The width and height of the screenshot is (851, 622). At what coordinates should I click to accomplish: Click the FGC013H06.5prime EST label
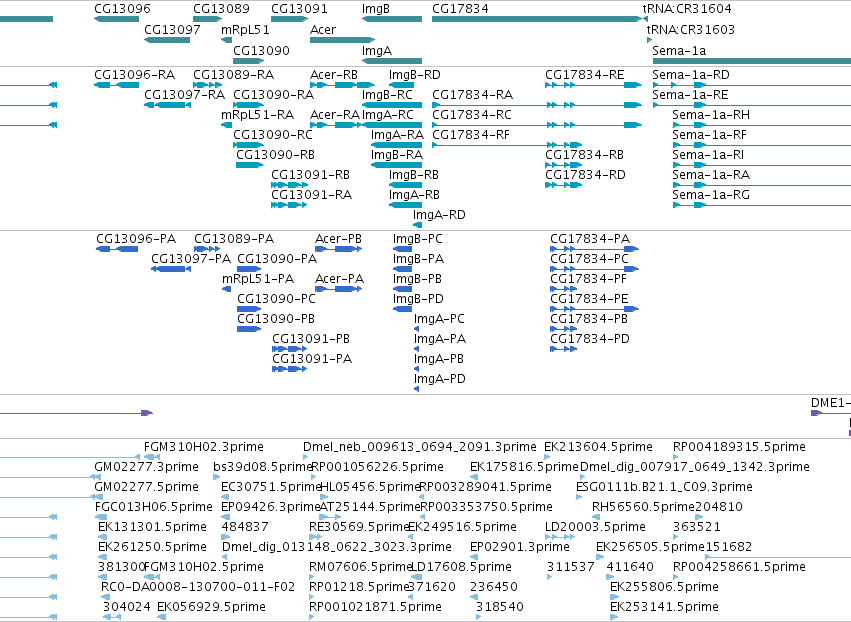154,507
